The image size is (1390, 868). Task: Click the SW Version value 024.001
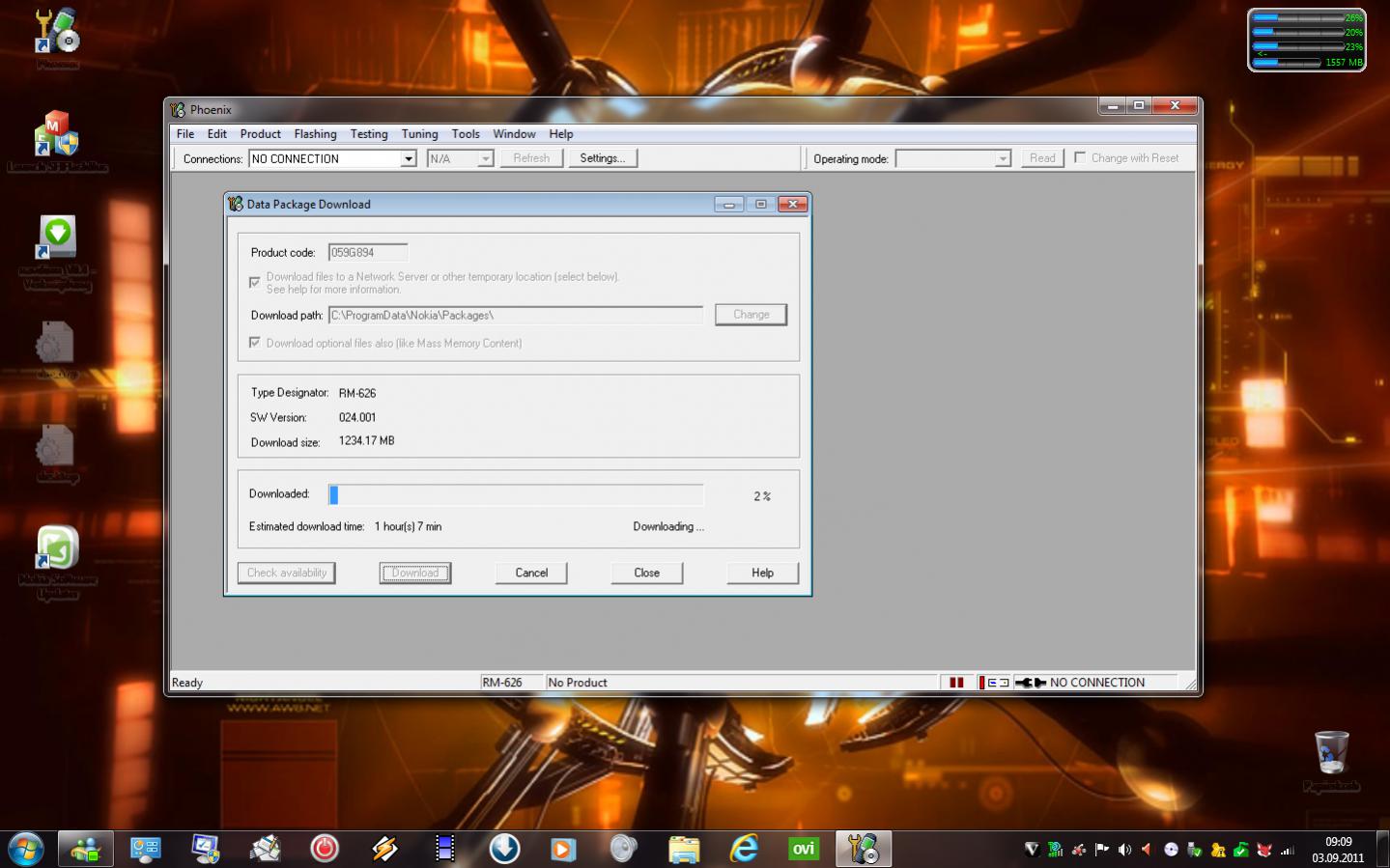point(357,418)
